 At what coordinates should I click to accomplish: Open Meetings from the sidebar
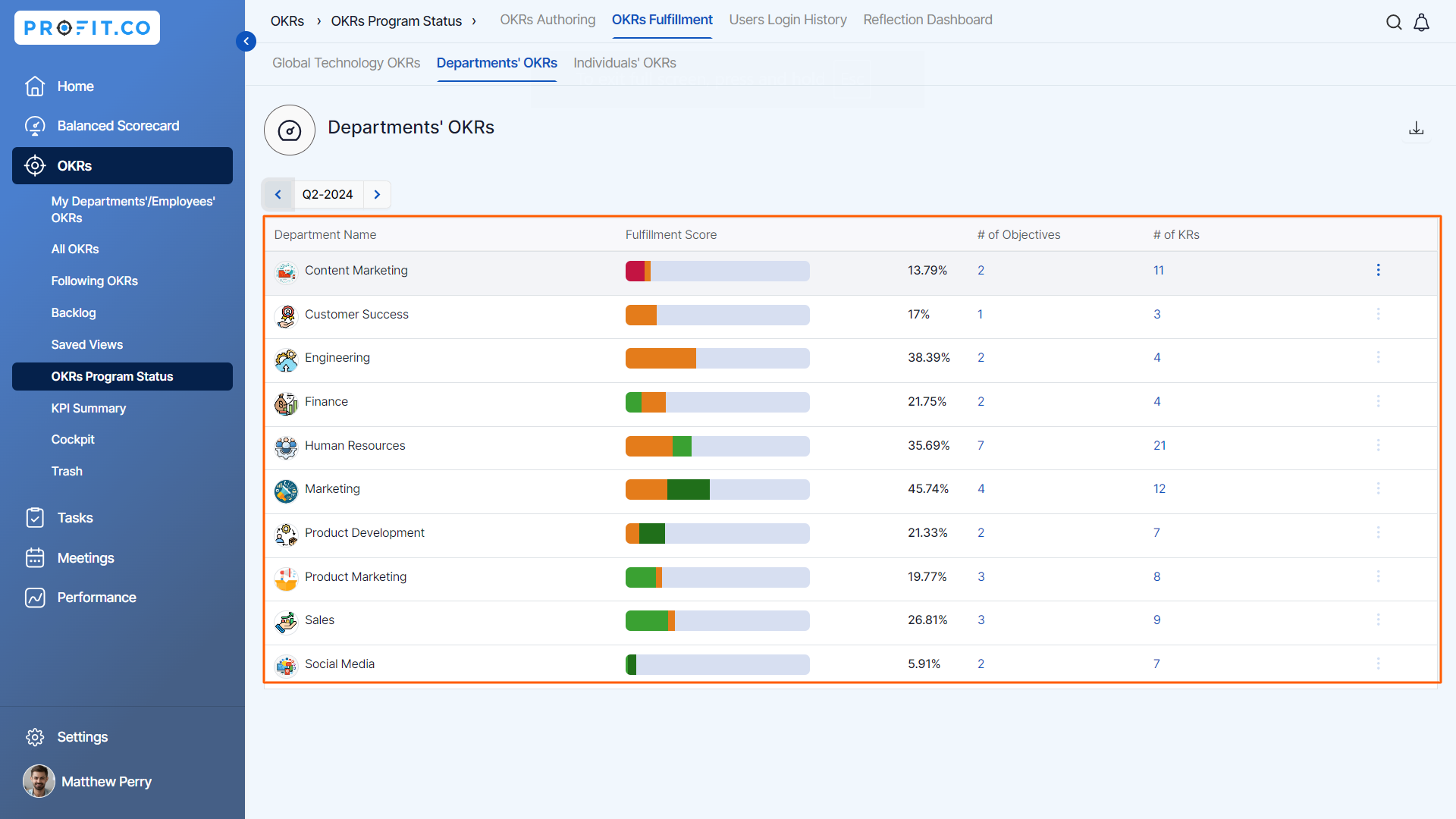coord(86,558)
